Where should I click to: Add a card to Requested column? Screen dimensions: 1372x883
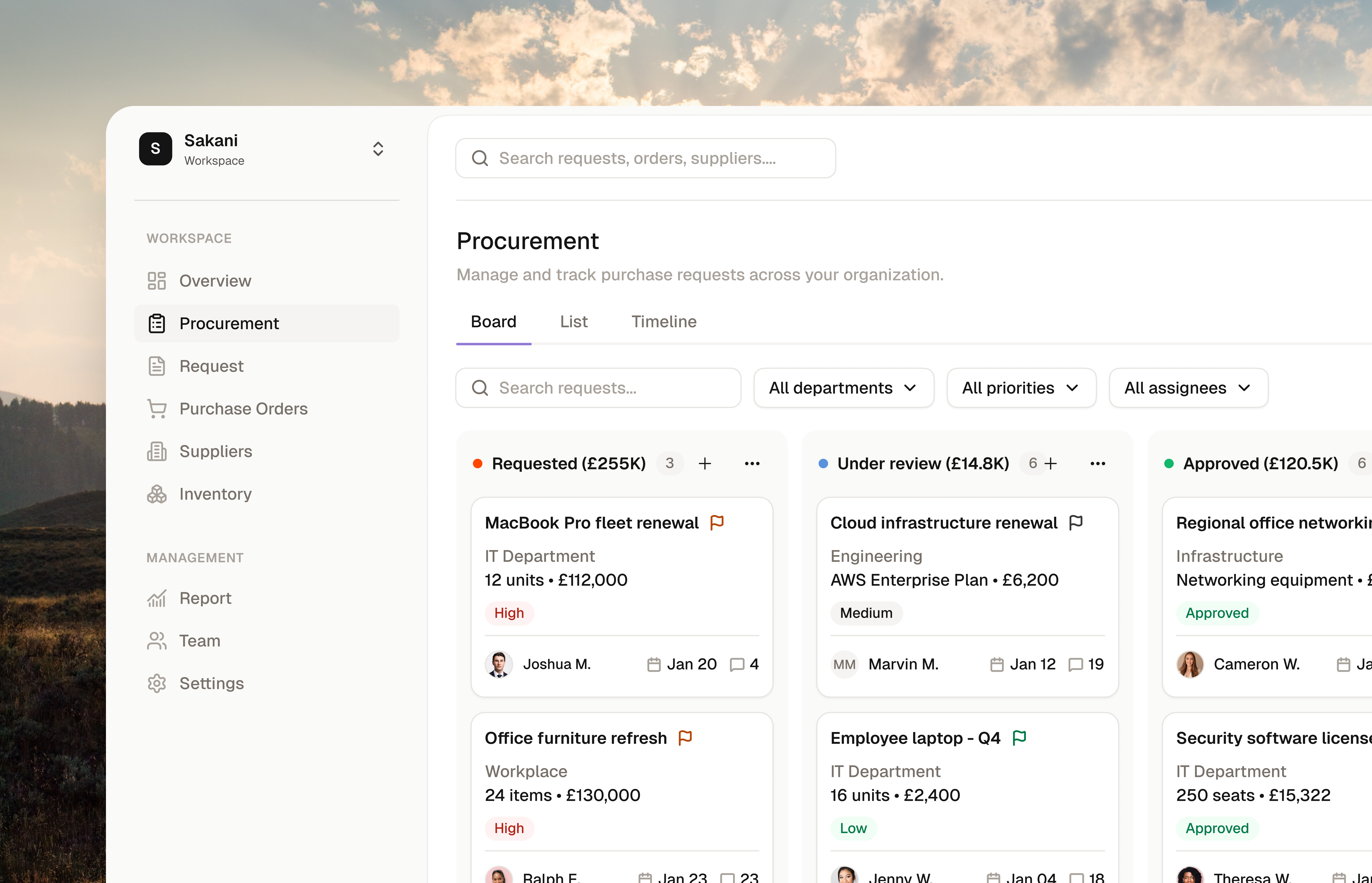tap(705, 463)
